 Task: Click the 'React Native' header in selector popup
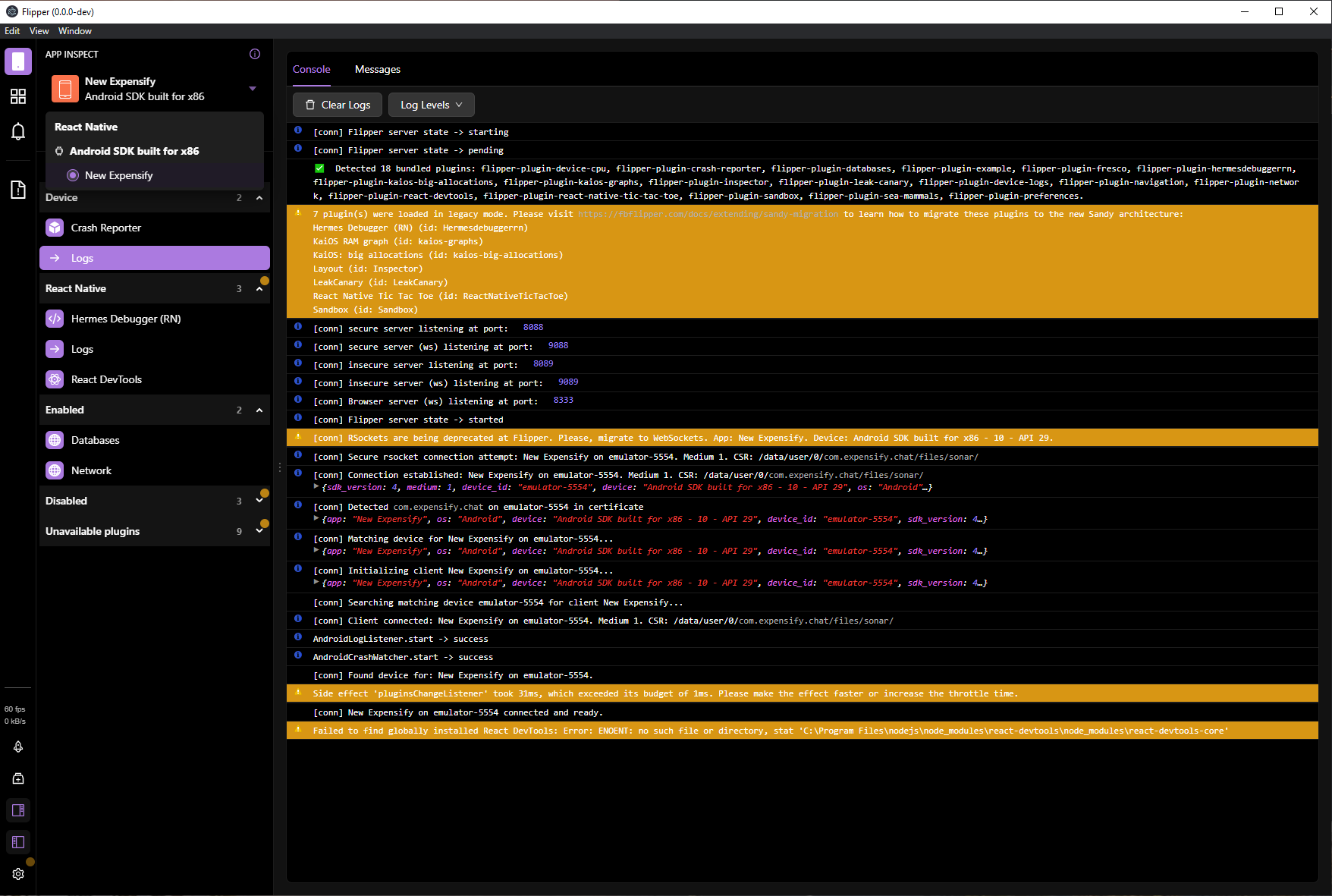(86, 127)
